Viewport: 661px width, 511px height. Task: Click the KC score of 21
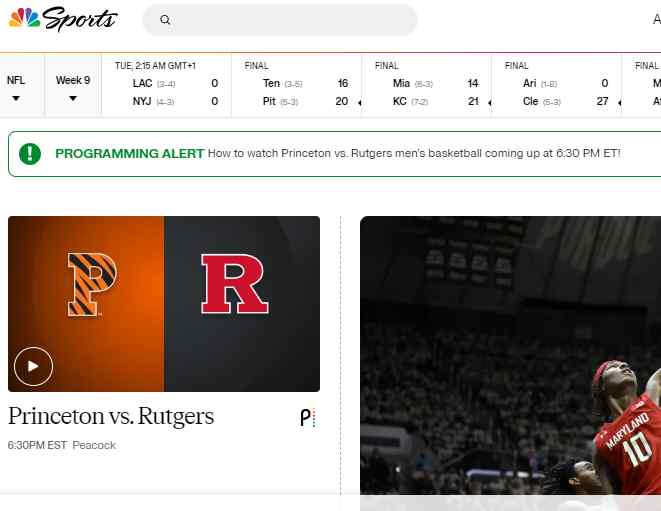click(x=473, y=102)
